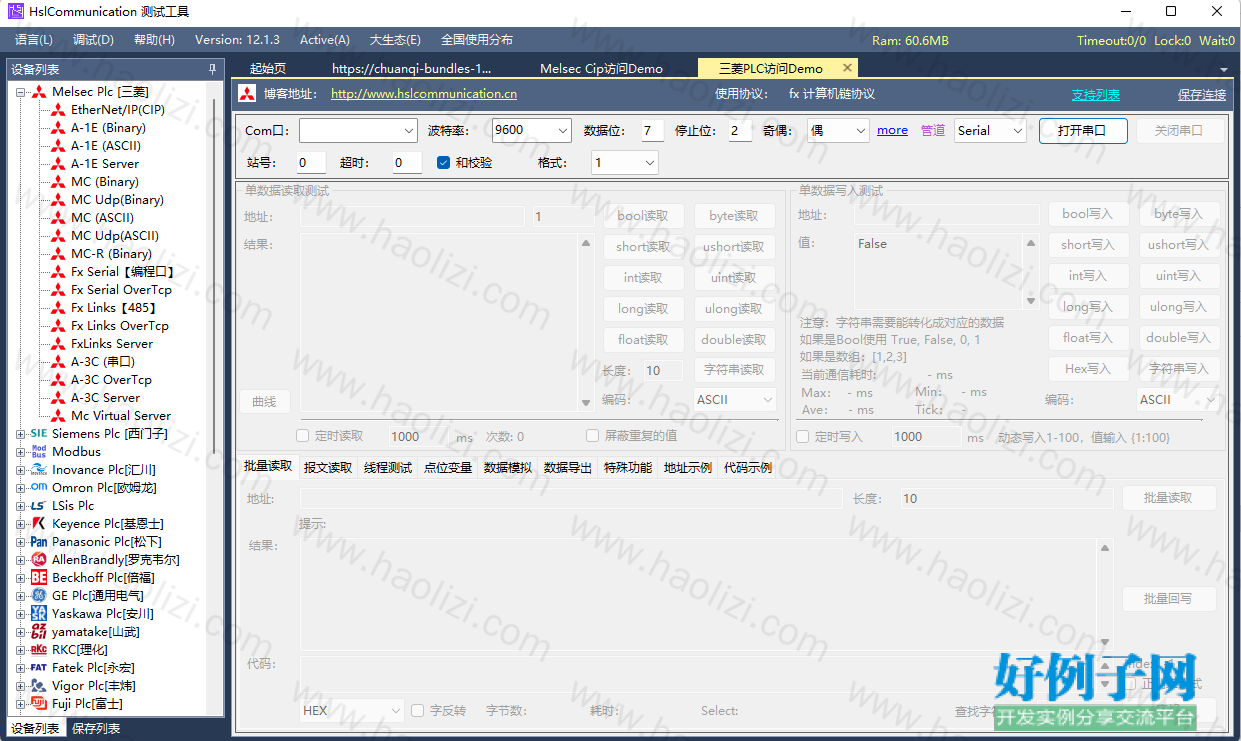The width and height of the screenshot is (1241, 741).
Task: Pin the 设备列表 panel
Action: (212, 69)
